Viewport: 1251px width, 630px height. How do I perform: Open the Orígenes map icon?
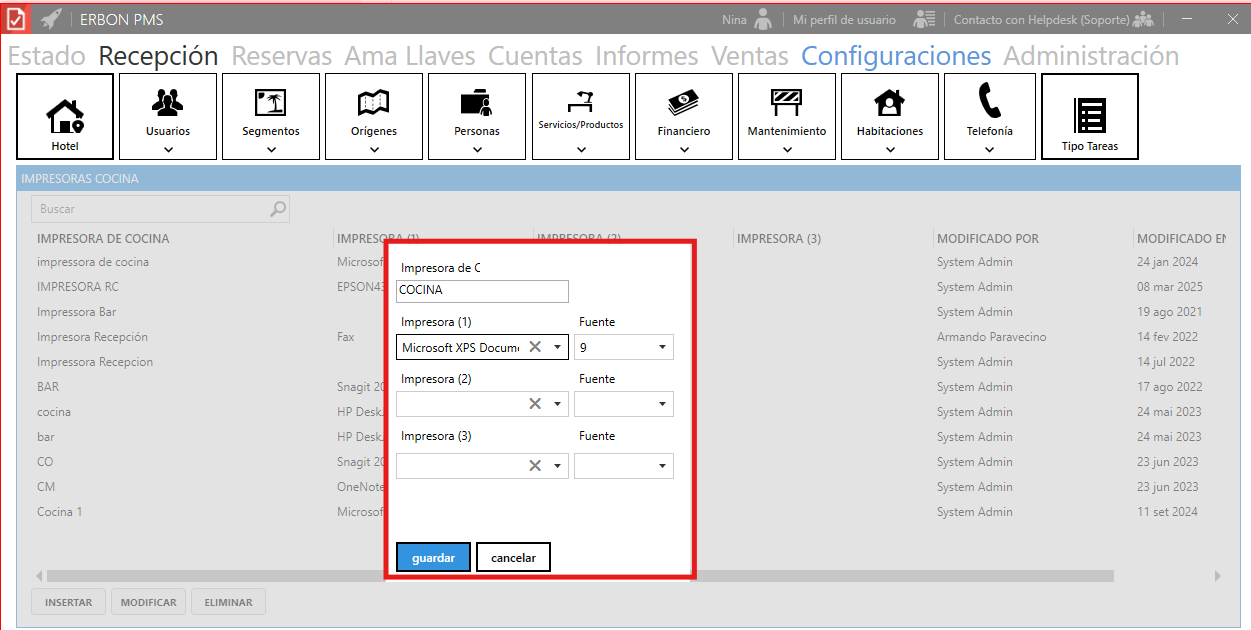click(374, 102)
